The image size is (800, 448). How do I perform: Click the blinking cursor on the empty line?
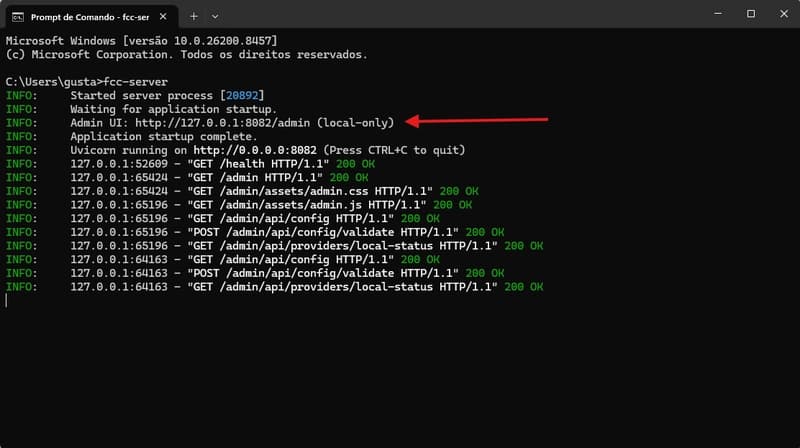pyautogui.click(x=7, y=301)
